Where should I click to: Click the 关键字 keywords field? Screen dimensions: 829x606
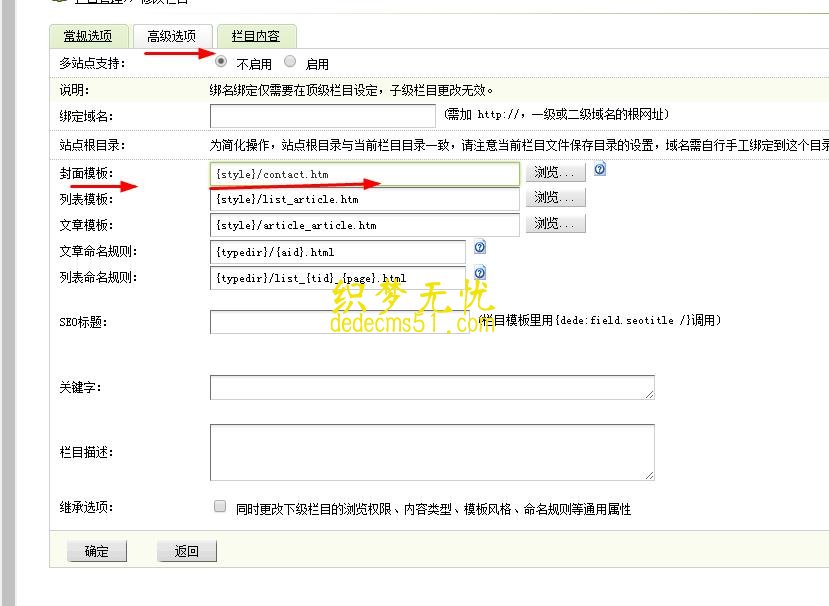click(x=430, y=386)
